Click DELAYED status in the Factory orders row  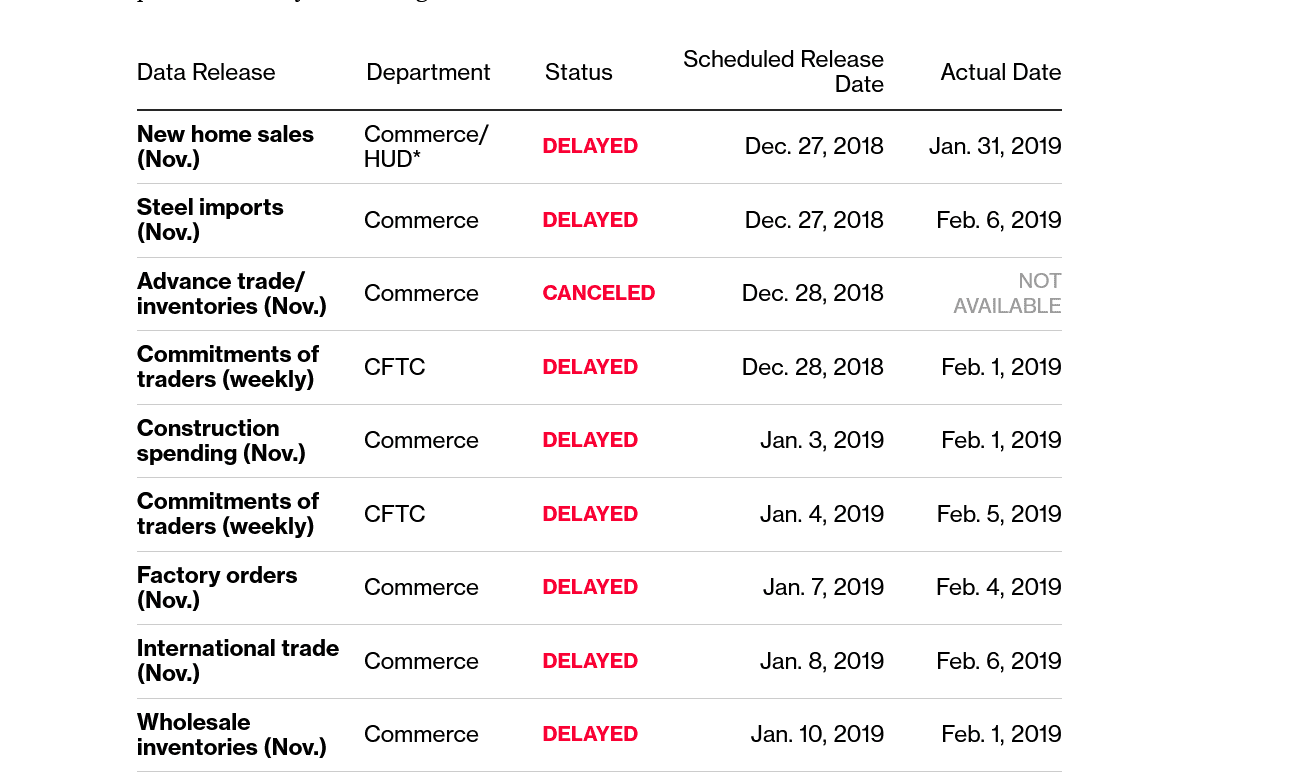coord(590,587)
